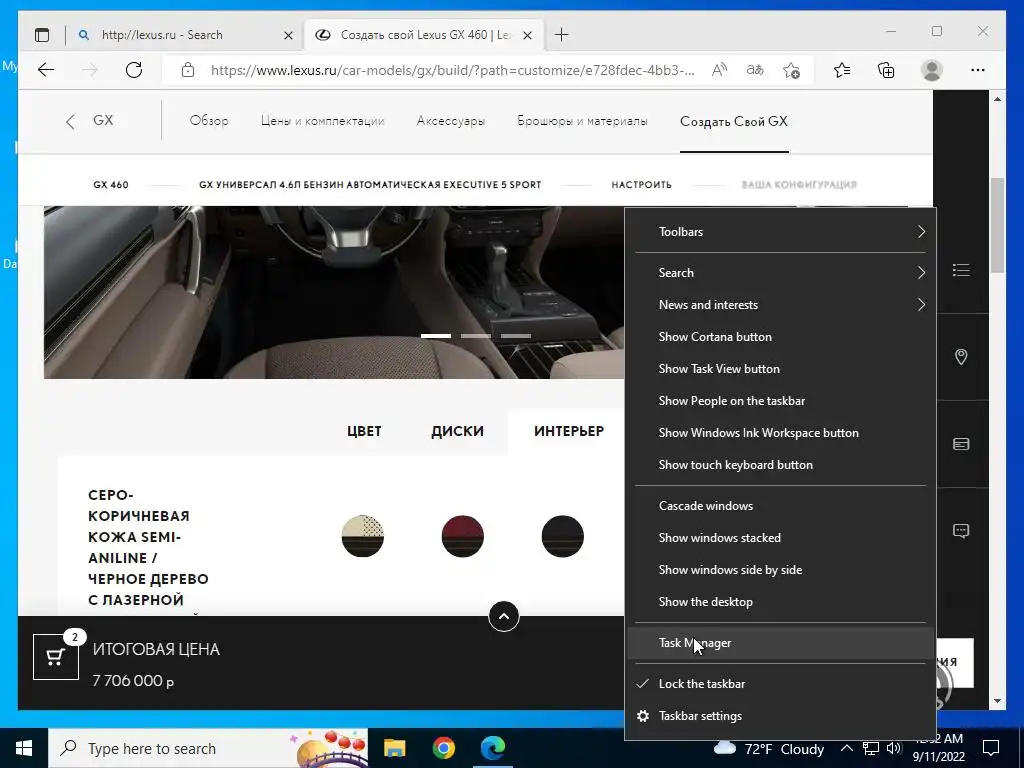
Task: Select Show the desktop
Action: click(x=780, y=602)
